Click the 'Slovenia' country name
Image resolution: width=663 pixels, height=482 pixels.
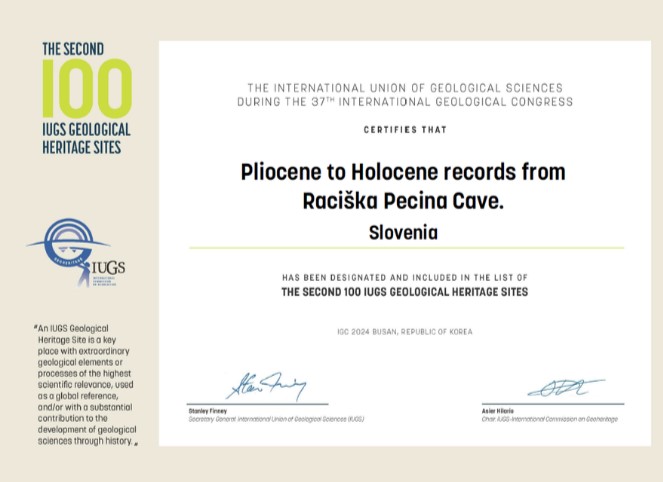pyautogui.click(x=403, y=233)
